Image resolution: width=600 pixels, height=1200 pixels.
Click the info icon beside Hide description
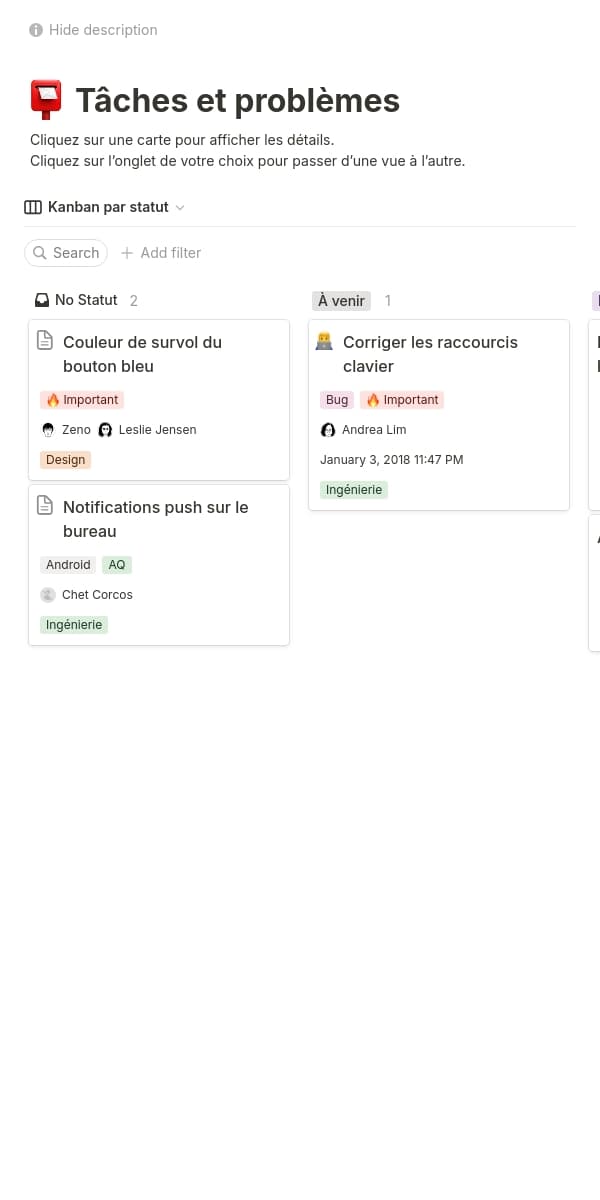coord(35,30)
